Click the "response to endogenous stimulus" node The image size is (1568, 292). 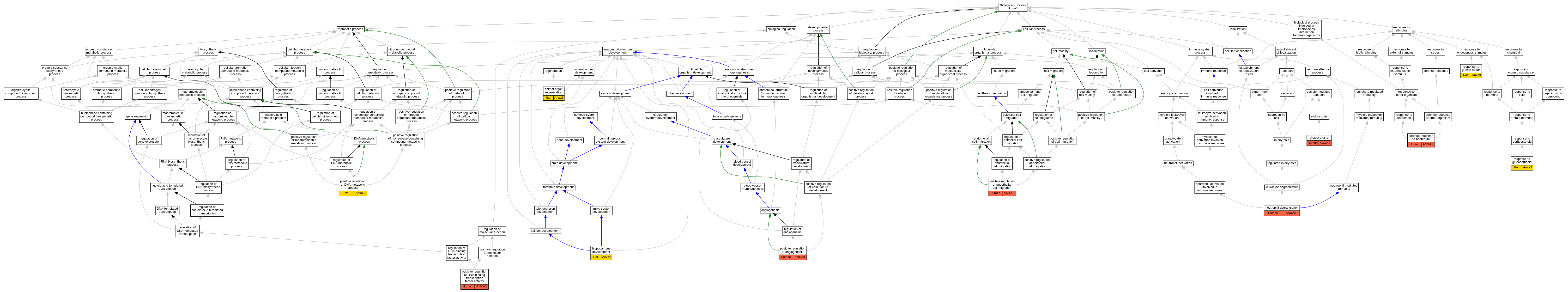(x=1471, y=51)
